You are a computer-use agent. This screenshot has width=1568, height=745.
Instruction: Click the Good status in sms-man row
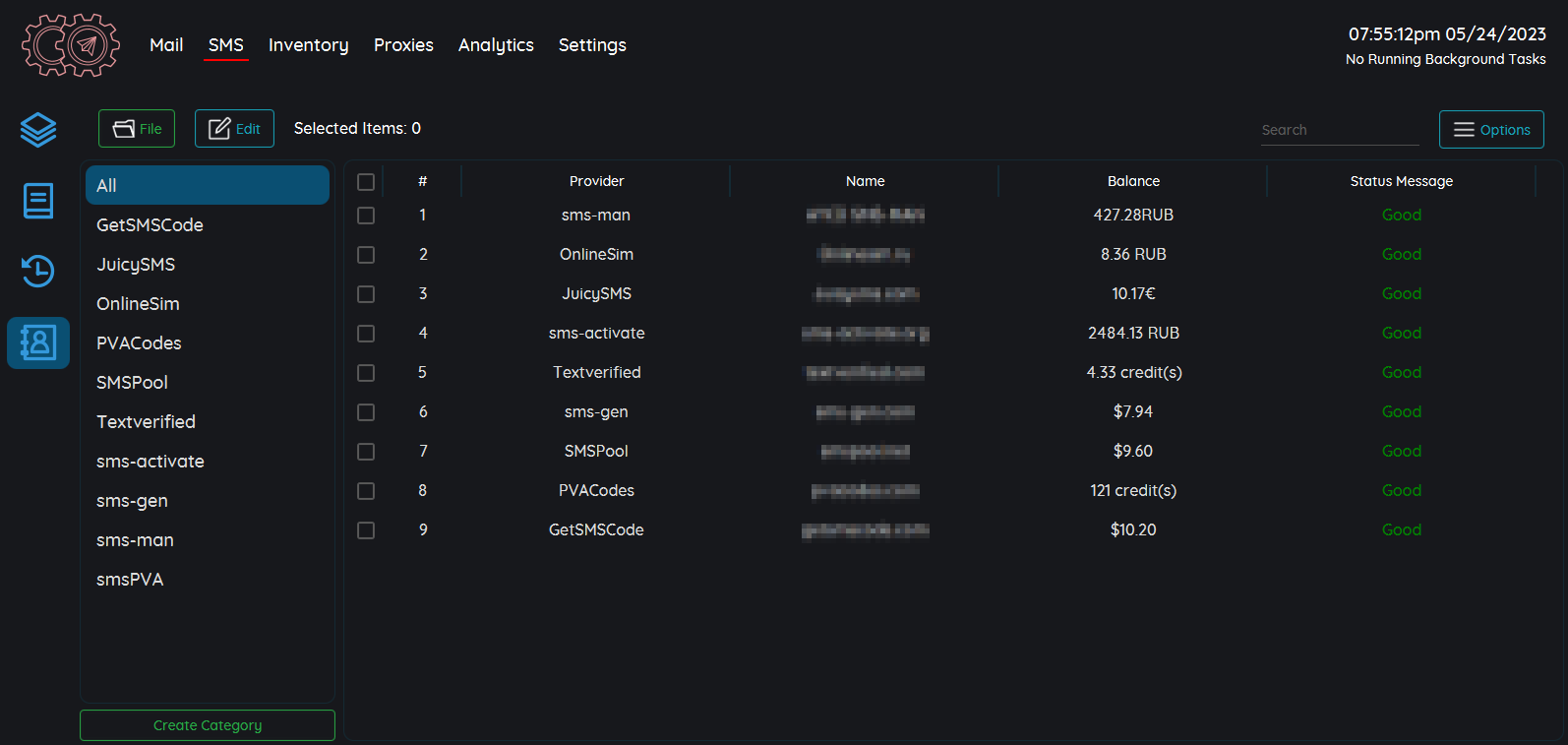click(1401, 215)
